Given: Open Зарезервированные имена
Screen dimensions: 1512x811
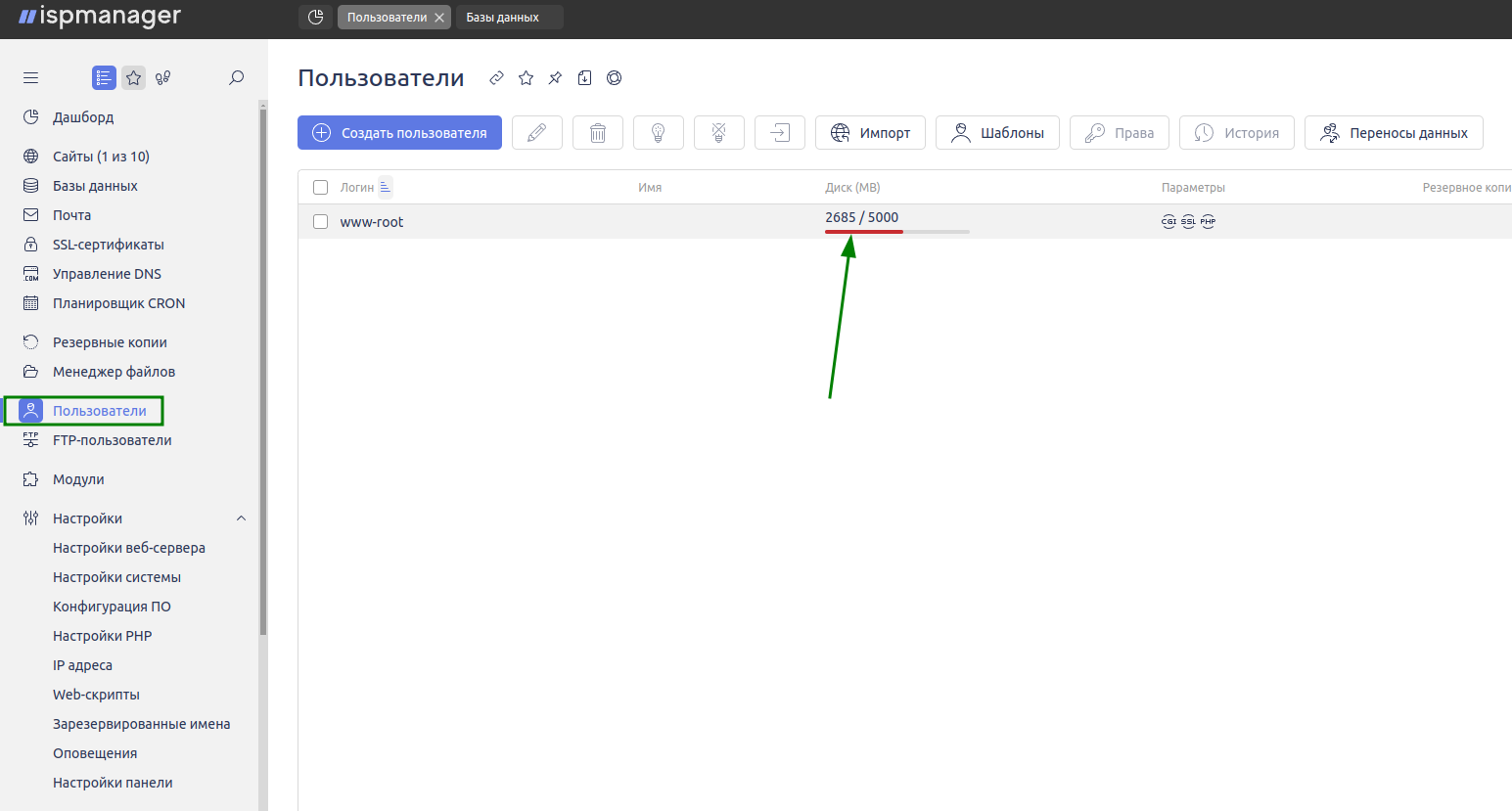Looking at the screenshot, I should click(142, 724).
